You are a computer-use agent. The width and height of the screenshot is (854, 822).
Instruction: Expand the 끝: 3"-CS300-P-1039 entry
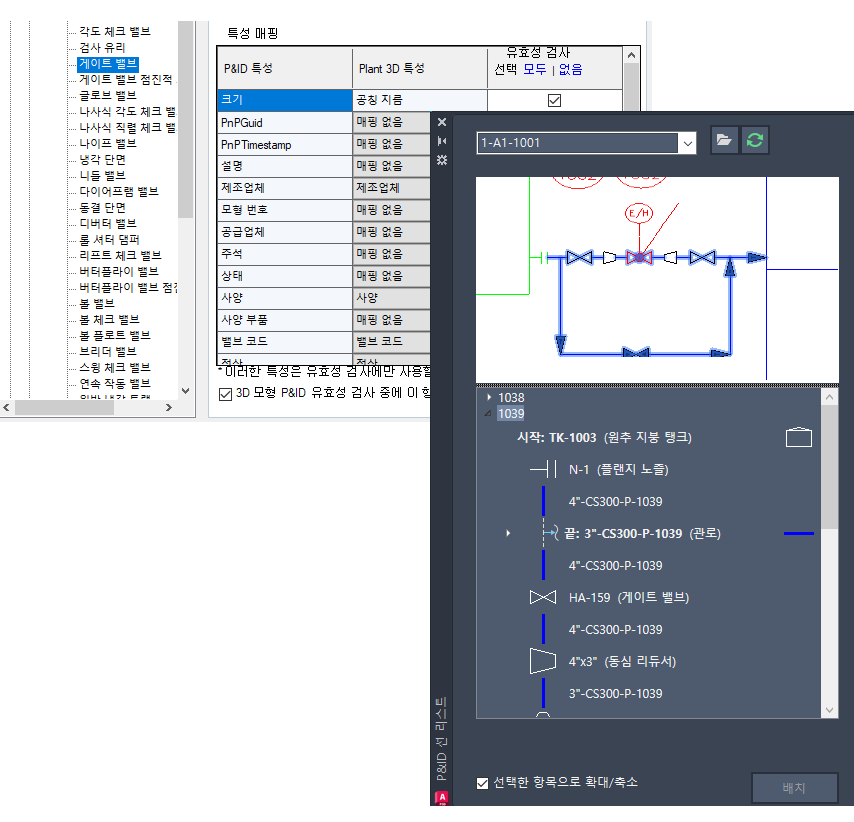point(508,533)
